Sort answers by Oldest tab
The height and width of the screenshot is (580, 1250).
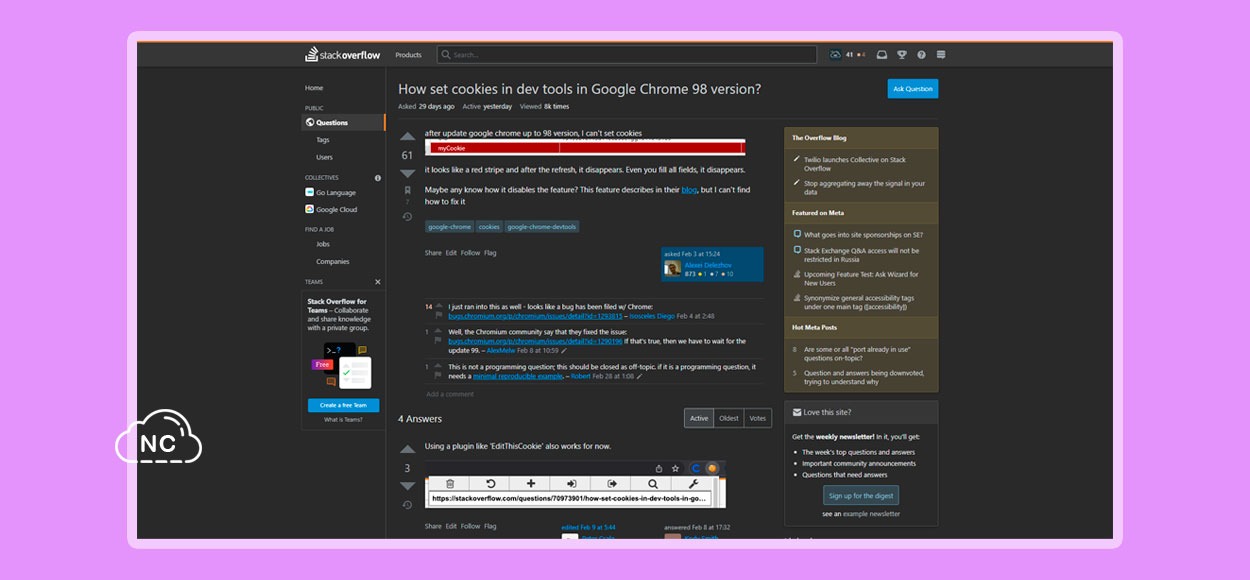tap(729, 418)
